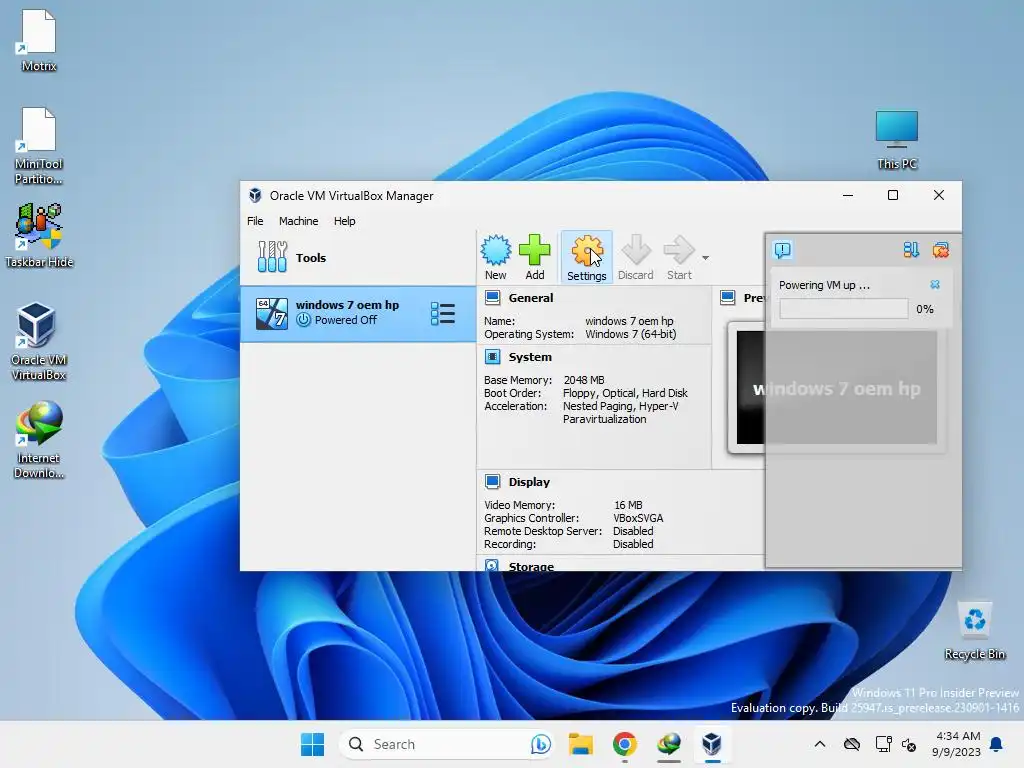This screenshot has width=1024, height=768.
Task: Show hidden system tray icons chevron
Action: 820,744
